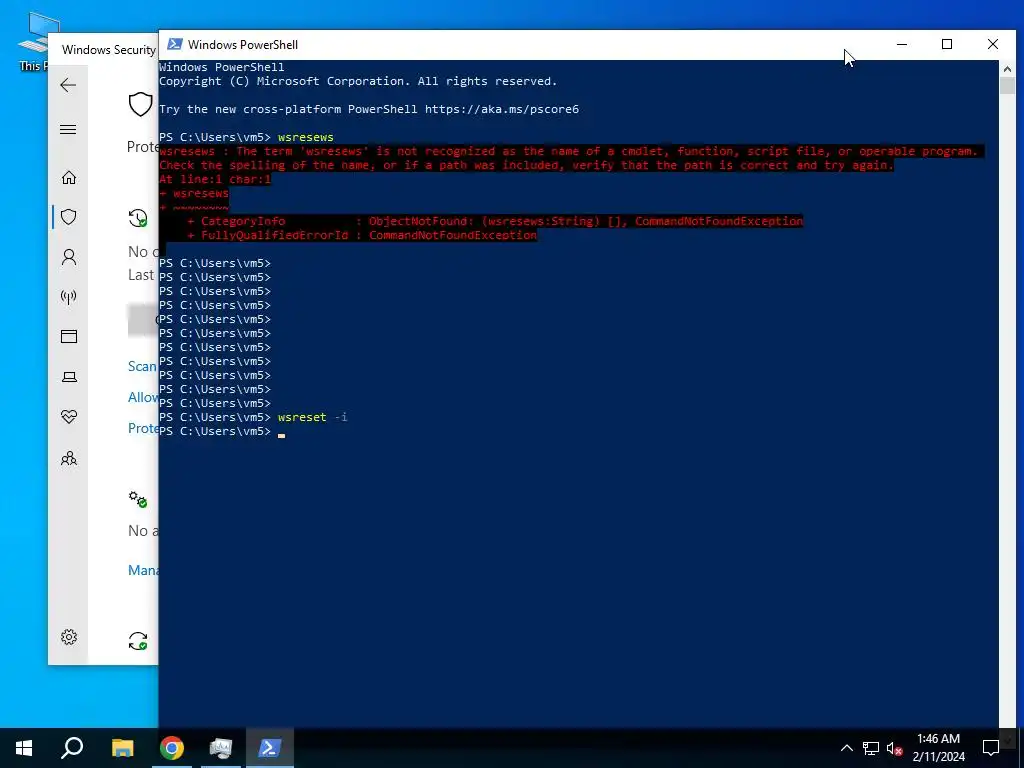1024x768 pixels.
Task: Open Family options people icon
Action: 69,458
